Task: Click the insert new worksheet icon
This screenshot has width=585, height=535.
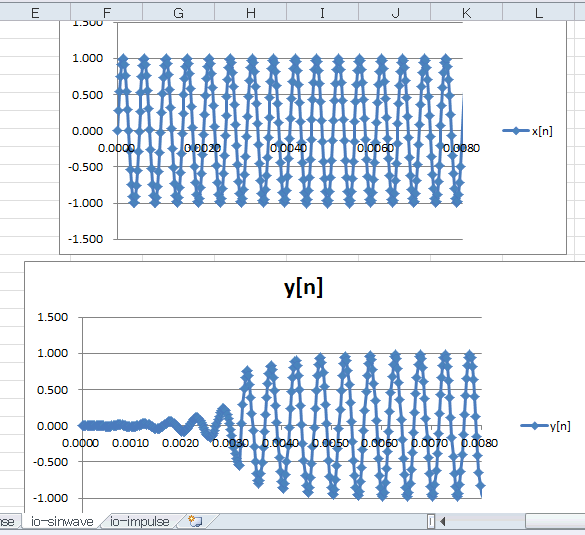Action: tap(195, 521)
